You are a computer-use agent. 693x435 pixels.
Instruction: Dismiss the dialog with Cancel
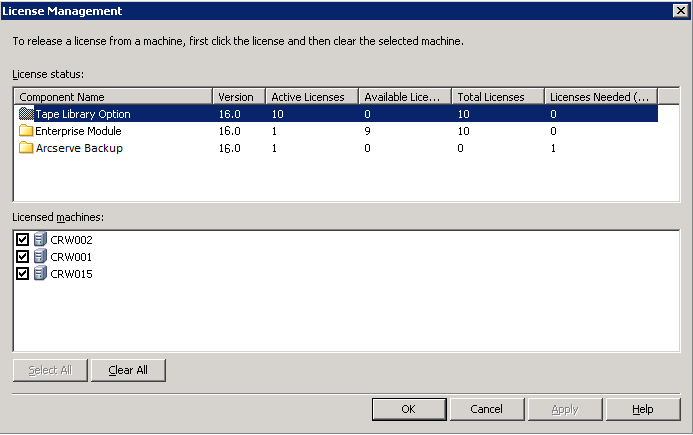487,409
